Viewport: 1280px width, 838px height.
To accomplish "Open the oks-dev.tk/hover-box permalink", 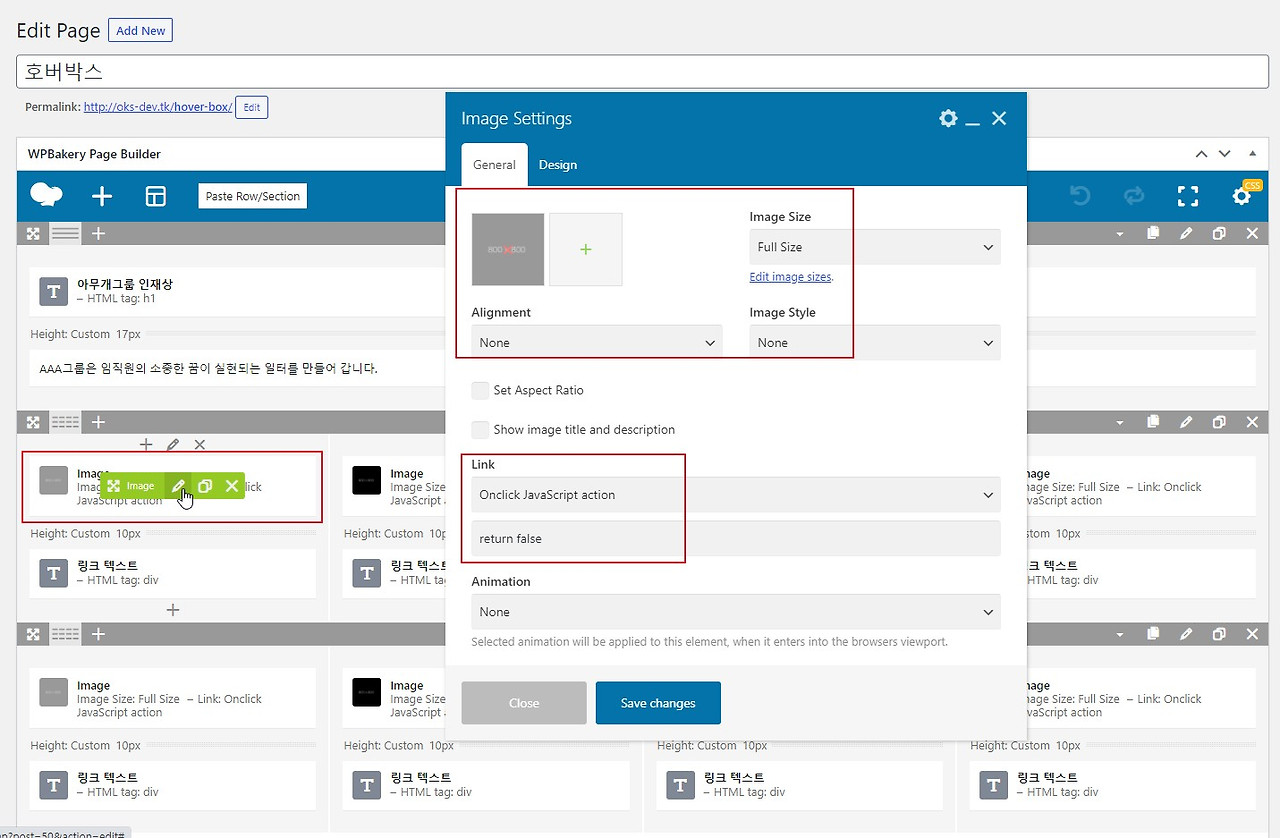I will [158, 107].
